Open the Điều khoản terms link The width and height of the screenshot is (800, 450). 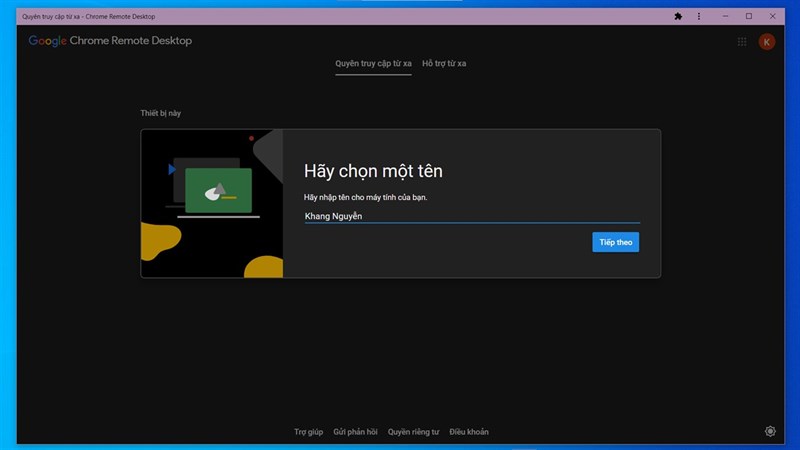[x=469, y=432]
